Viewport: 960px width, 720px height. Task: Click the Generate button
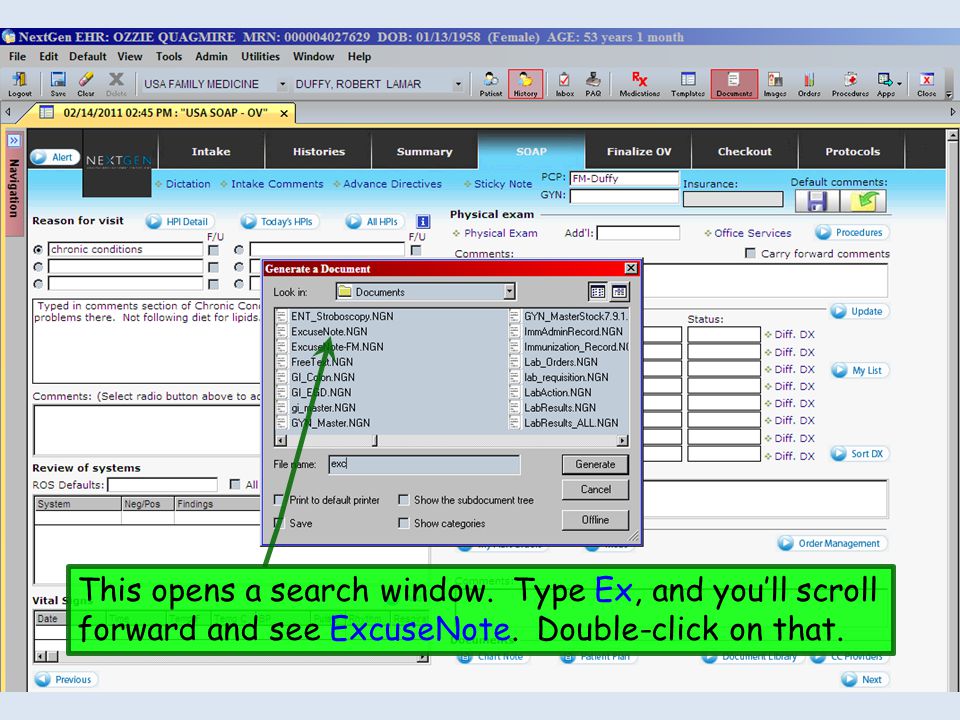point(595,465)
